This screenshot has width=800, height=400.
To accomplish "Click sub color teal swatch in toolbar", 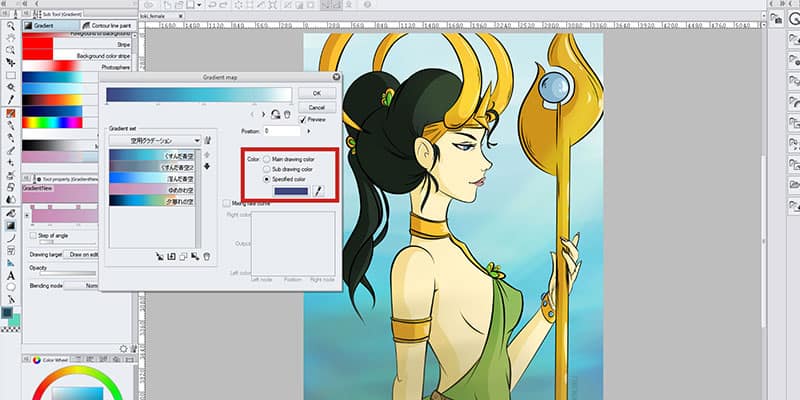I will (15, 320).
